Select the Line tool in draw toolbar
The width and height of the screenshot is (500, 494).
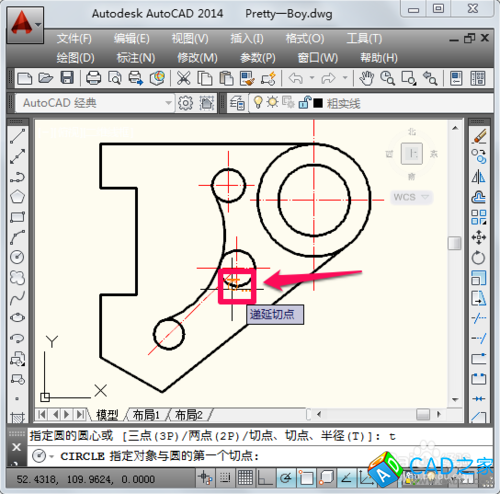coord(17,136)
